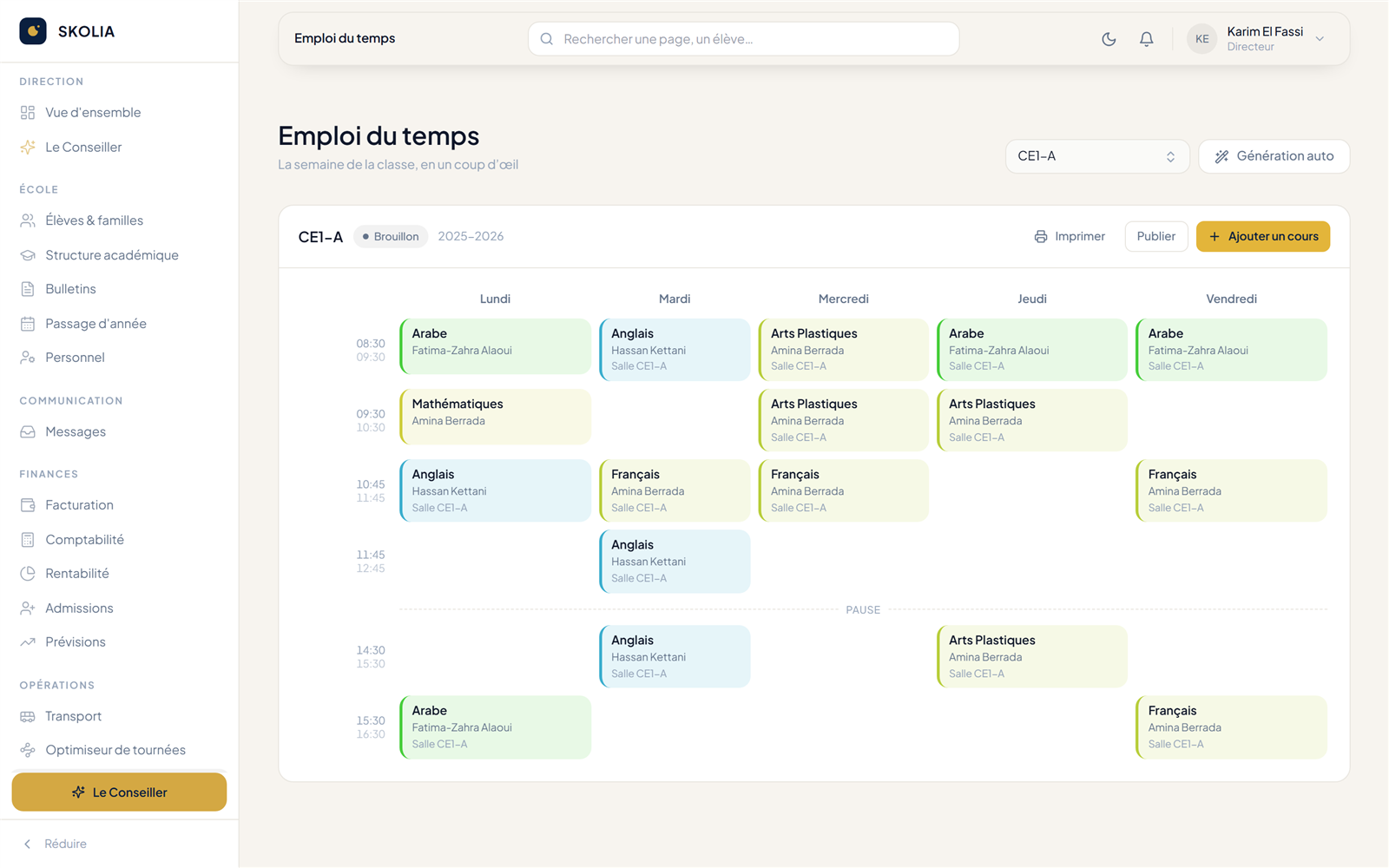Collapse the sidebar with Réduire
The width and height of the screenshot is (1389, 868).
click(x=56, y=845)
